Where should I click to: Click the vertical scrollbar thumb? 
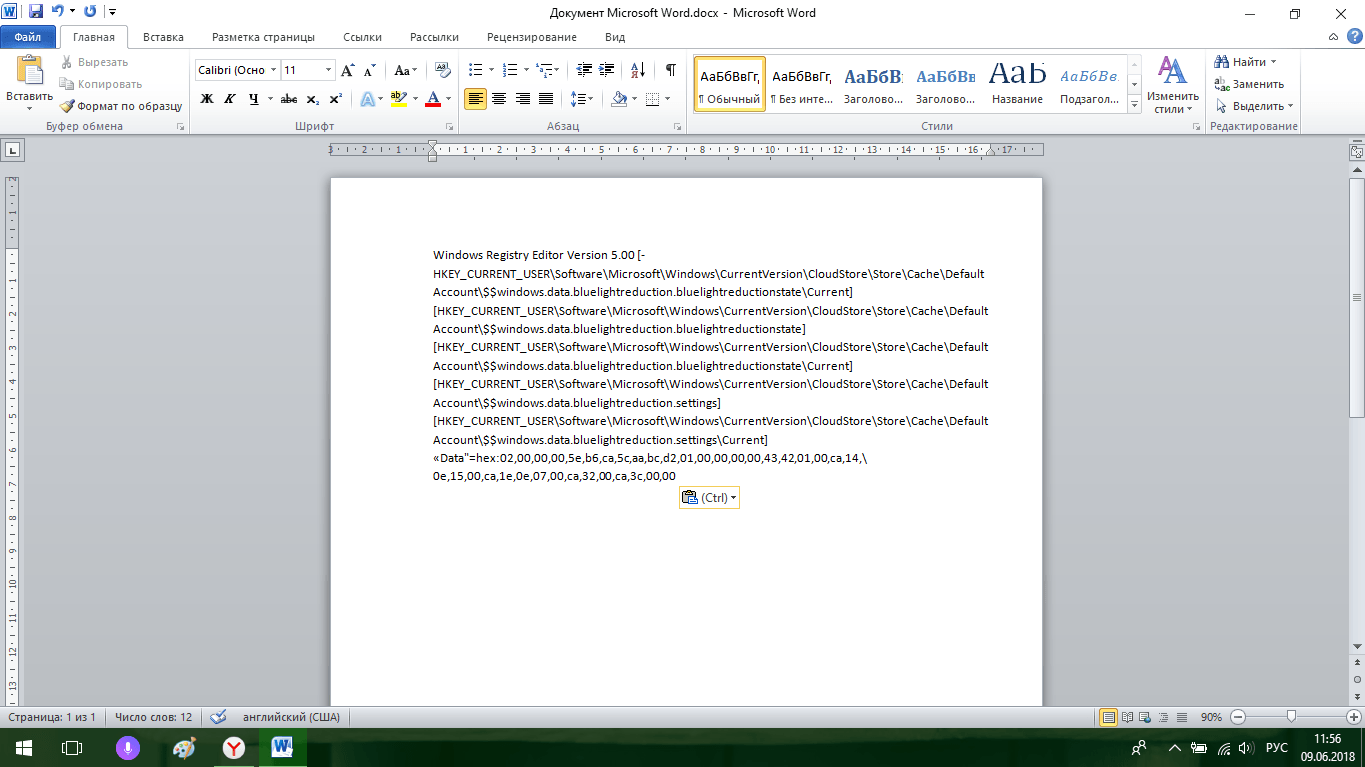[x=1357, y=297]
